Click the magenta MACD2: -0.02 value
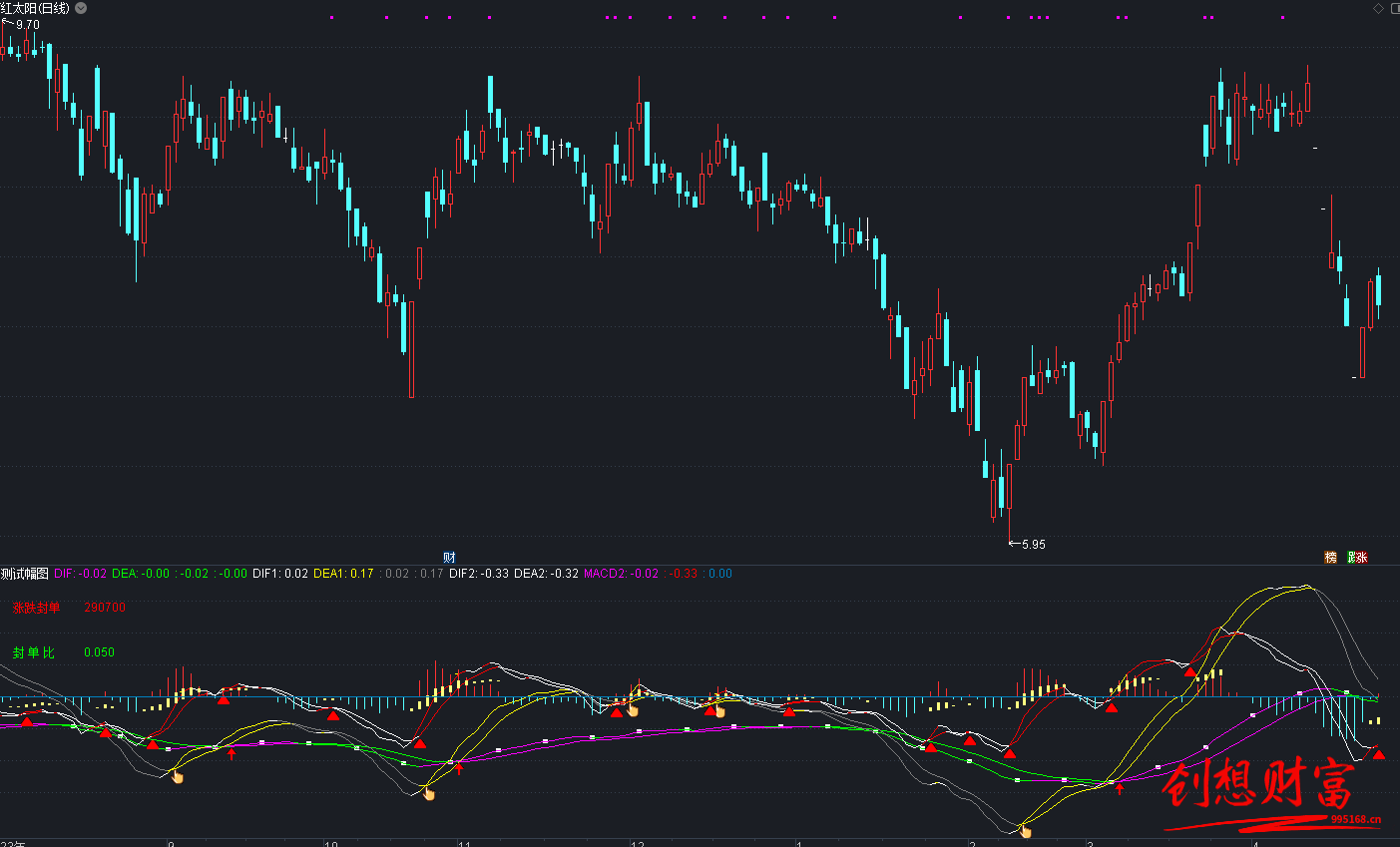 click(621, 574)
